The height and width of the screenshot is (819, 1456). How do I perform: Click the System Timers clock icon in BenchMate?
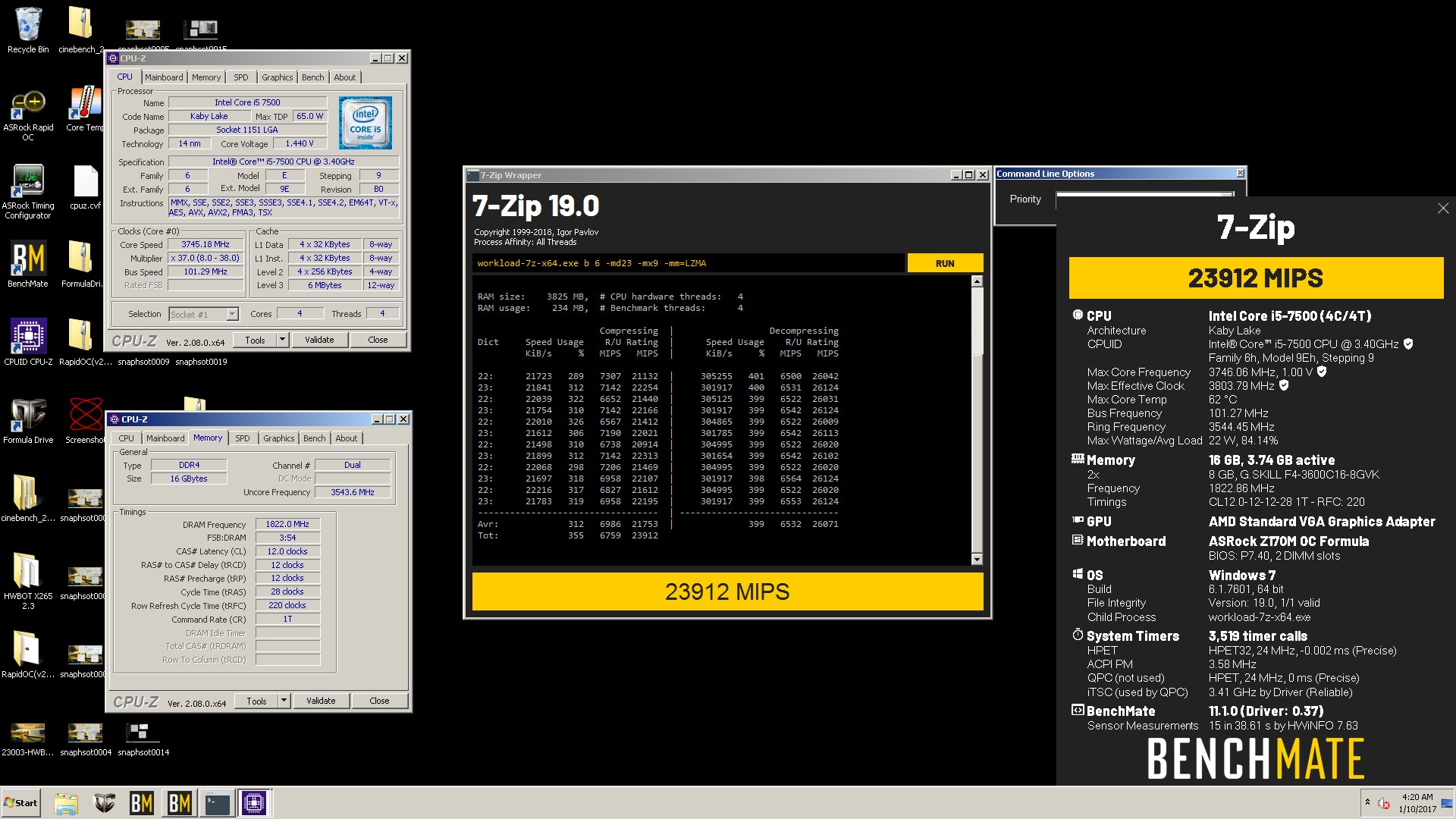[x=1078, y=635]
